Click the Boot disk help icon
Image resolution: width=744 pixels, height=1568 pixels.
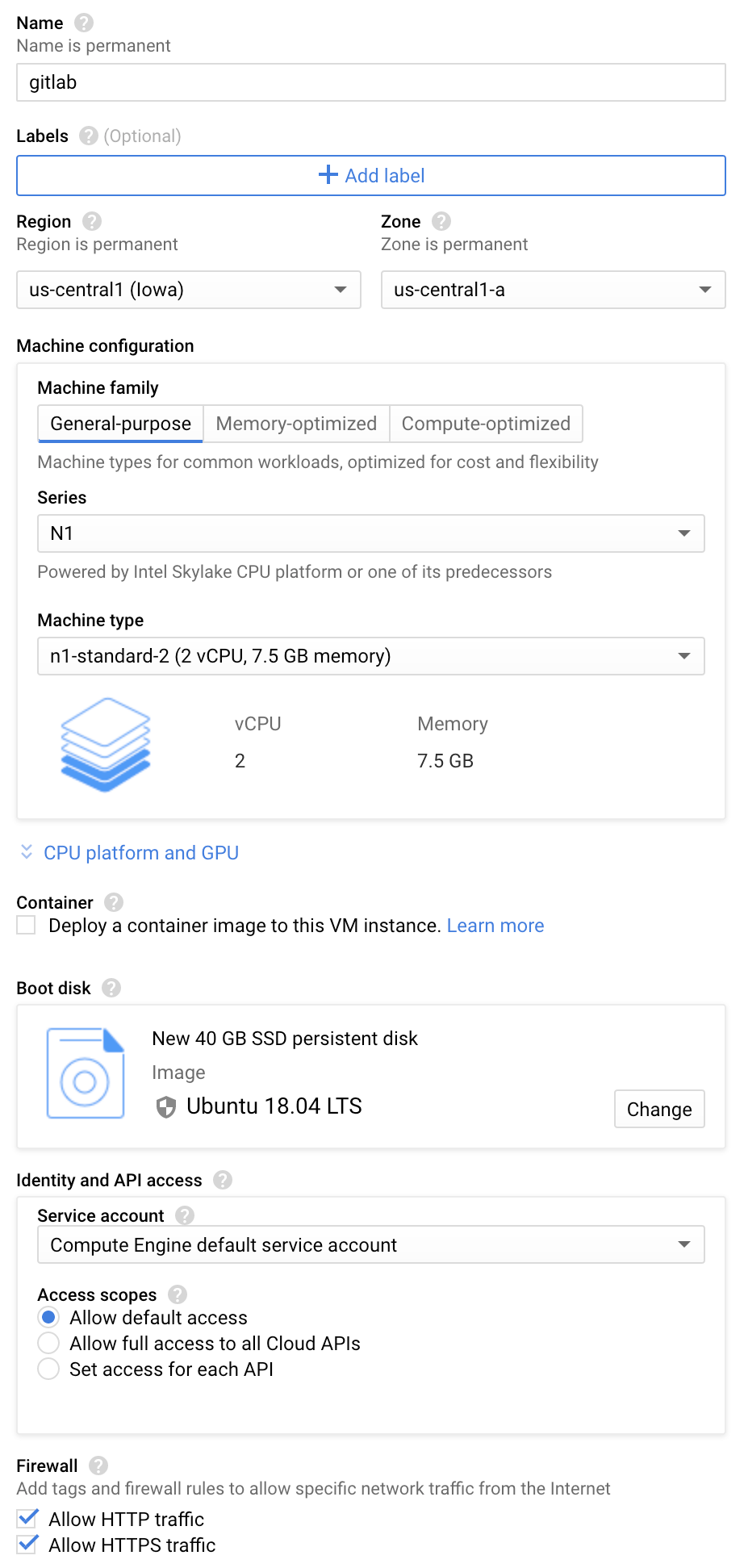tap(111, 987)
